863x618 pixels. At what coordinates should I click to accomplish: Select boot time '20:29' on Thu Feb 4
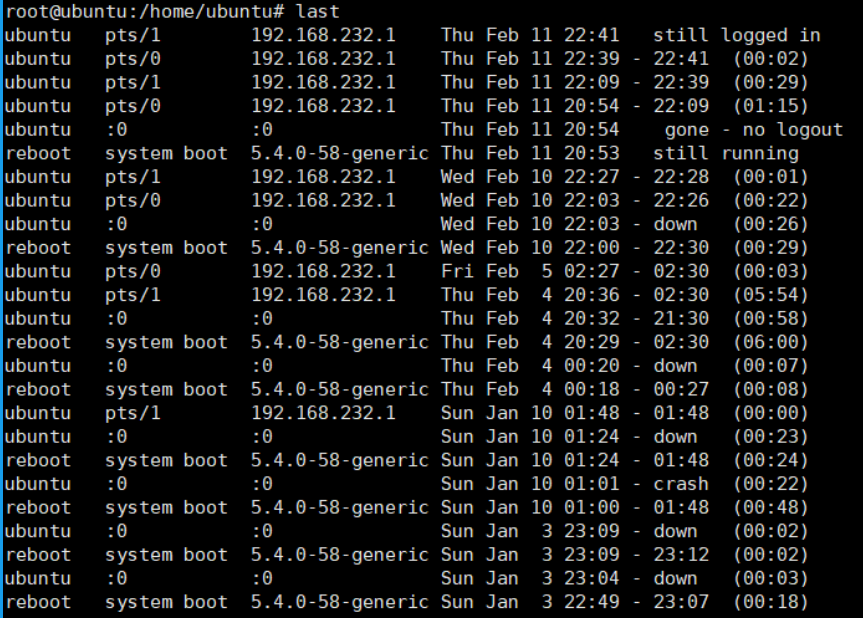point(592,342)
